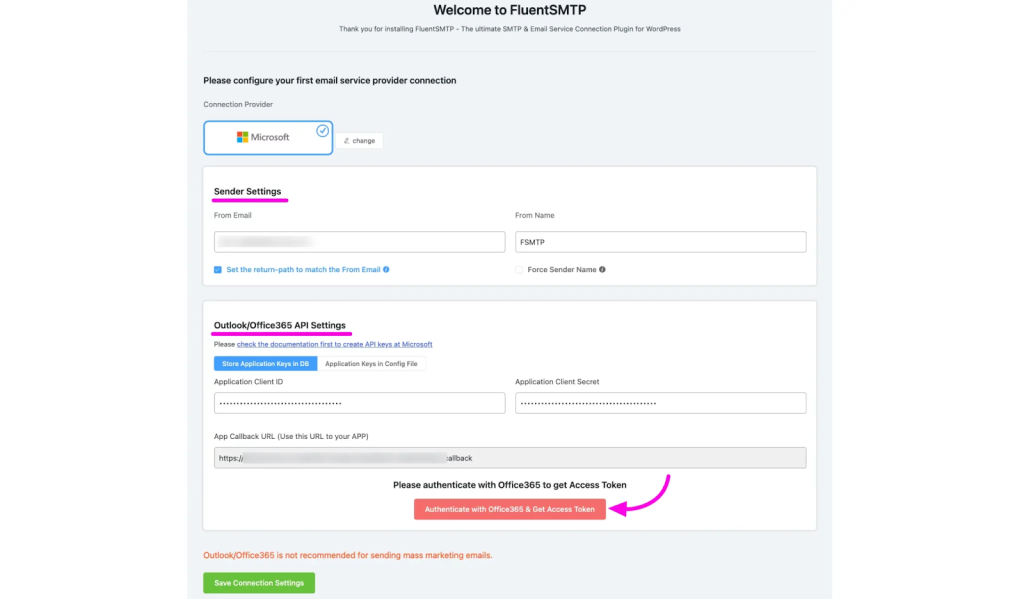Enable the Force Sender Name checkbox
This screenshot has width=1024, height=599.
519,270
